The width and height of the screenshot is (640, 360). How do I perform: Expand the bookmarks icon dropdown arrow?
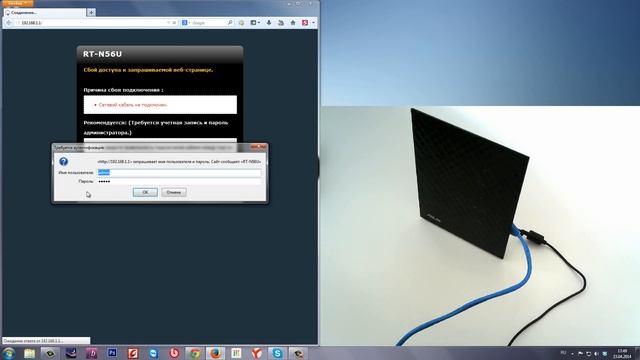pos(259,23)
